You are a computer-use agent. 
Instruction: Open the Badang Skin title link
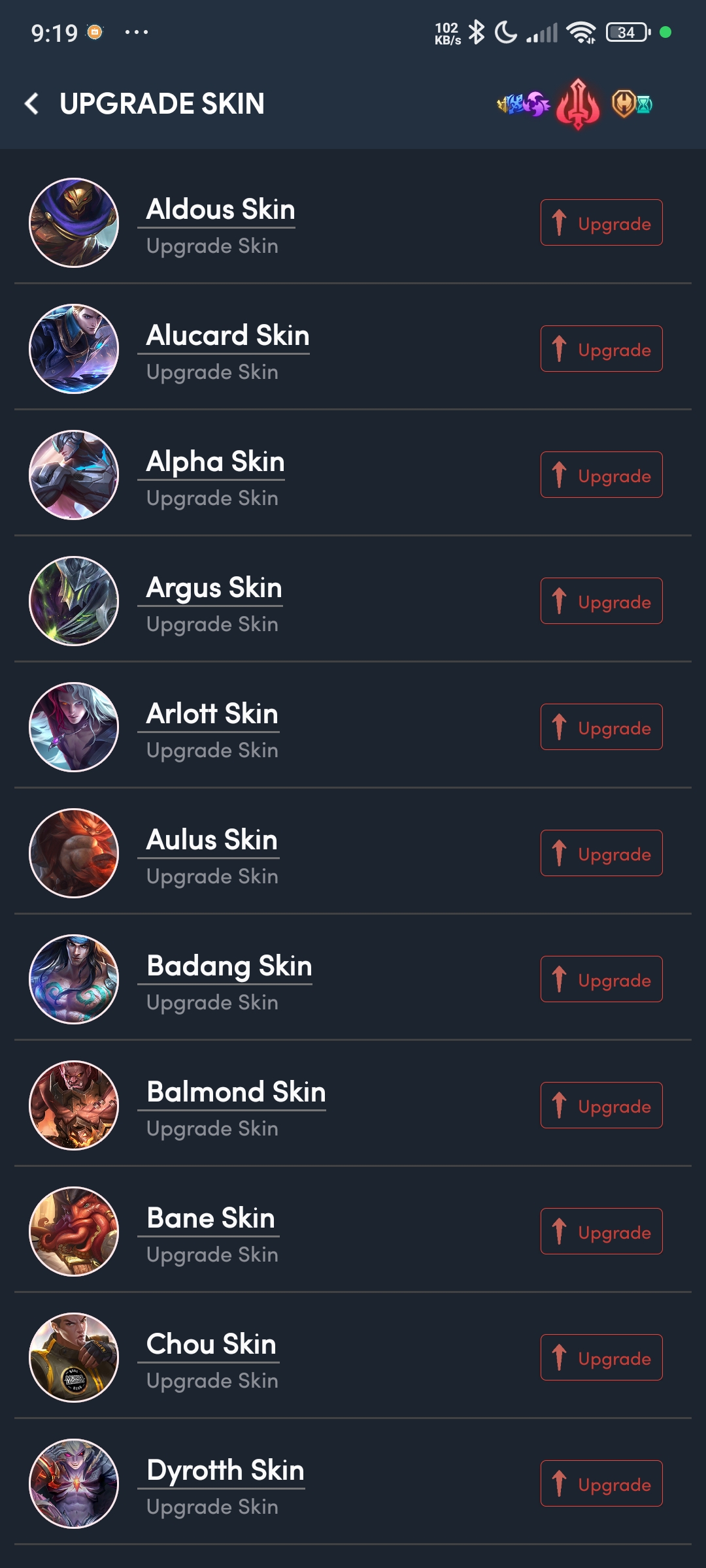pos(229,966)
